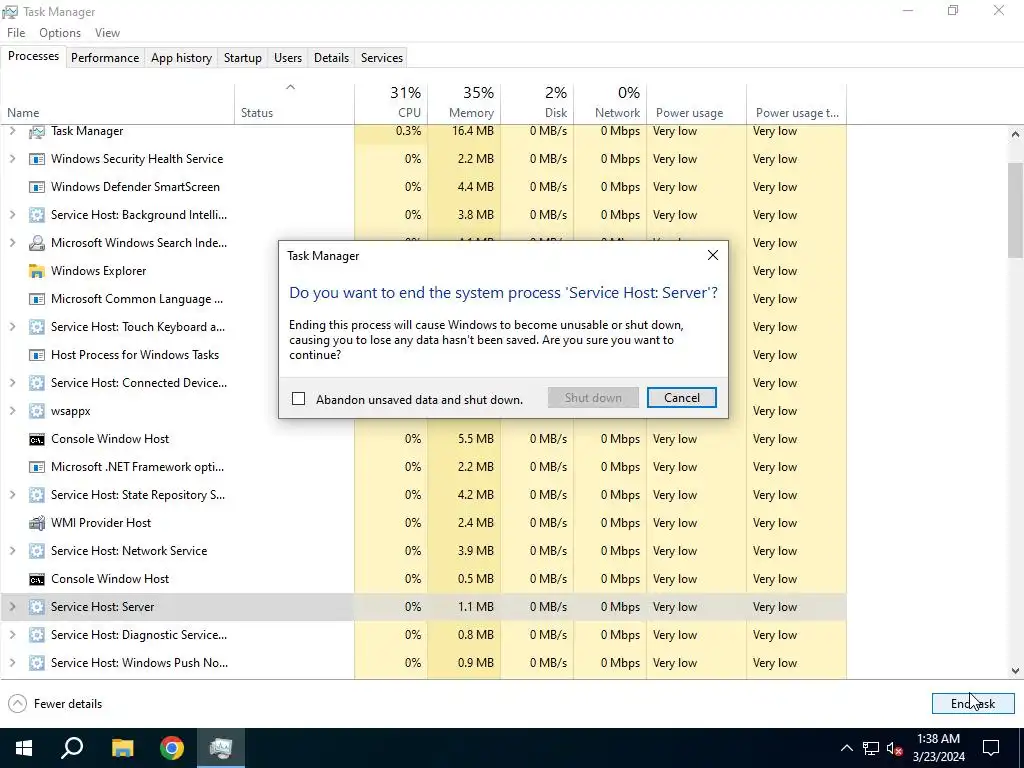Launch Google Chrome from the taskbar
The width and height of the screenshot is (1024, 768).
(172, 748)
